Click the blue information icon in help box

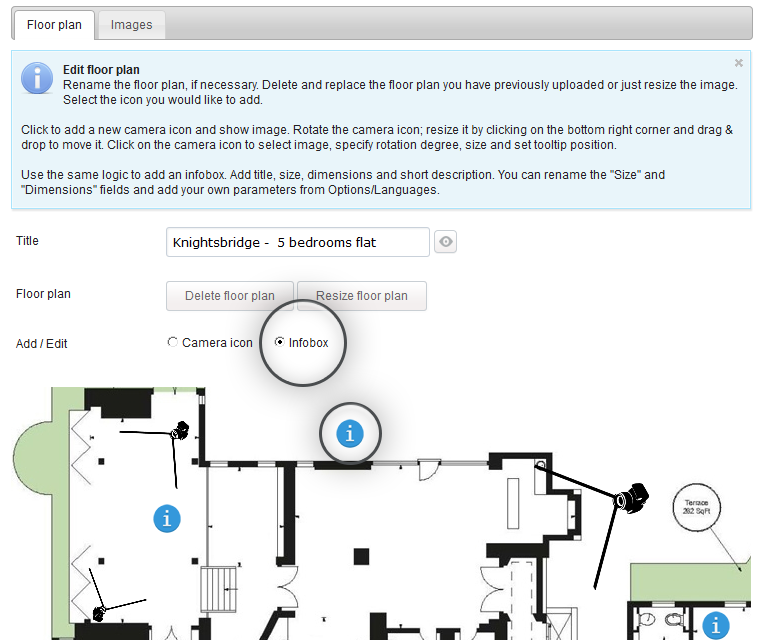tap(37, 78)
